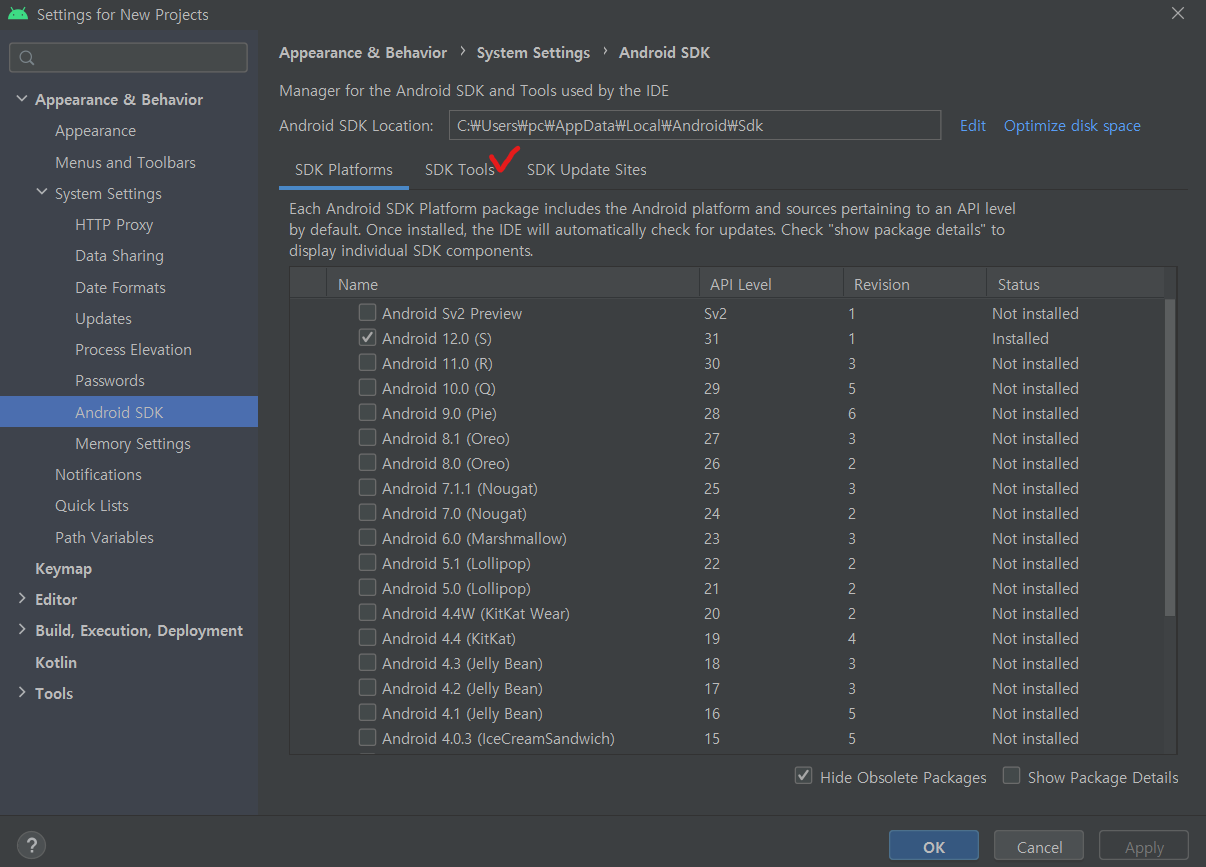
Task: Focus the settings search field
Action: click(x=128, y=58)
